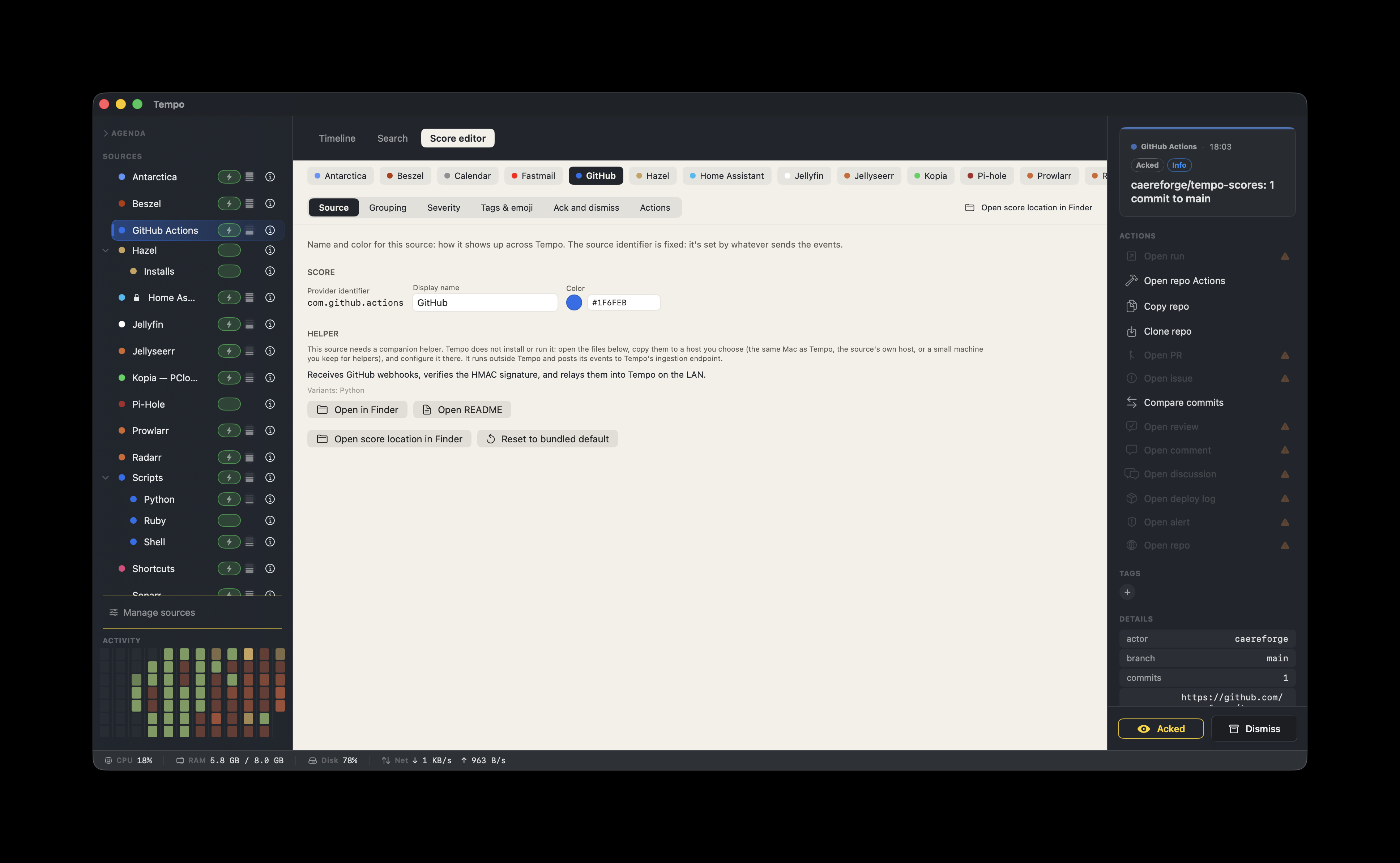
Task: Click the Open README button
Action: (462, 410)
